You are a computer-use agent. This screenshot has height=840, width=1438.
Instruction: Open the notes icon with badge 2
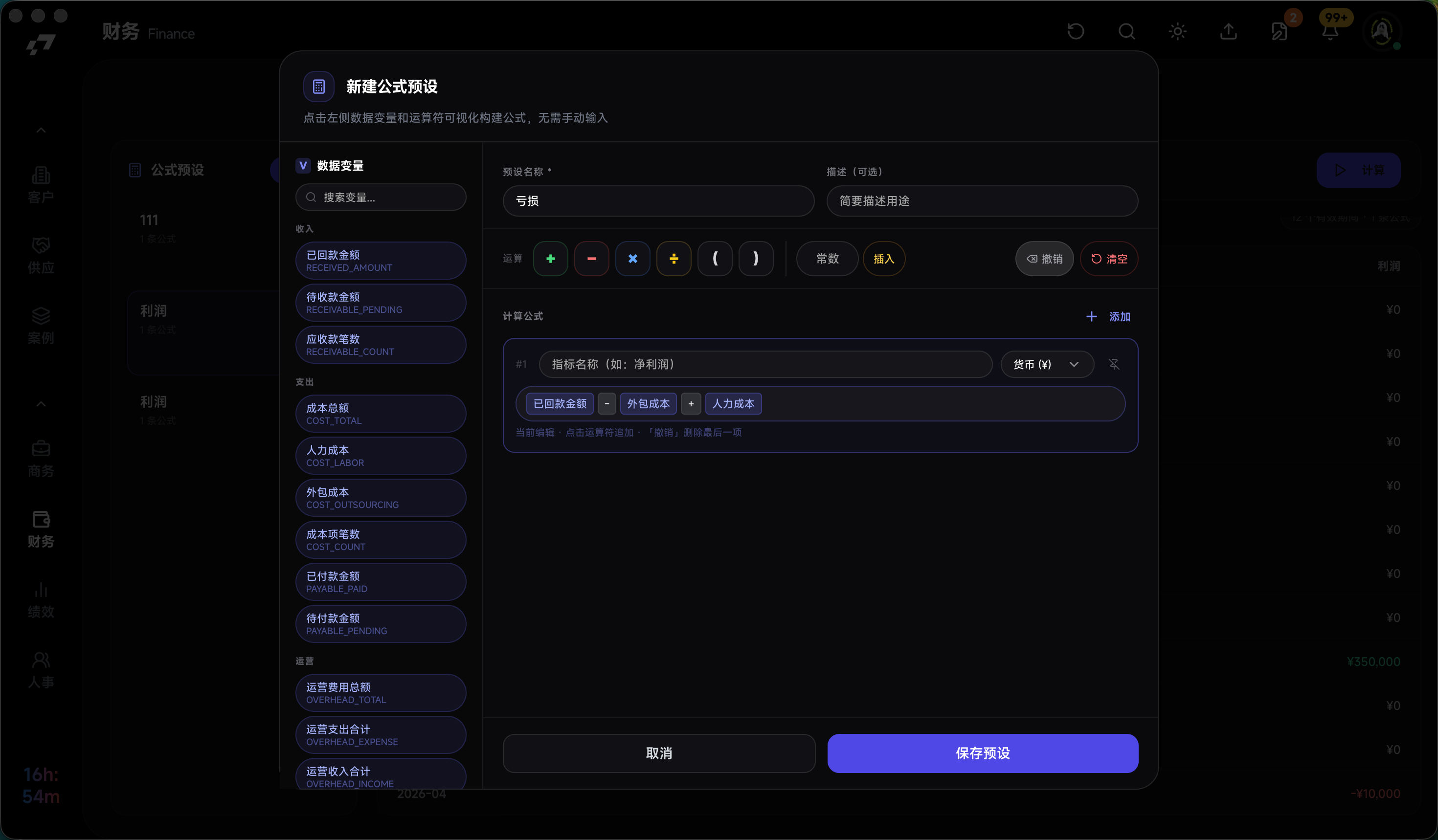click(x=1280, y=31)
